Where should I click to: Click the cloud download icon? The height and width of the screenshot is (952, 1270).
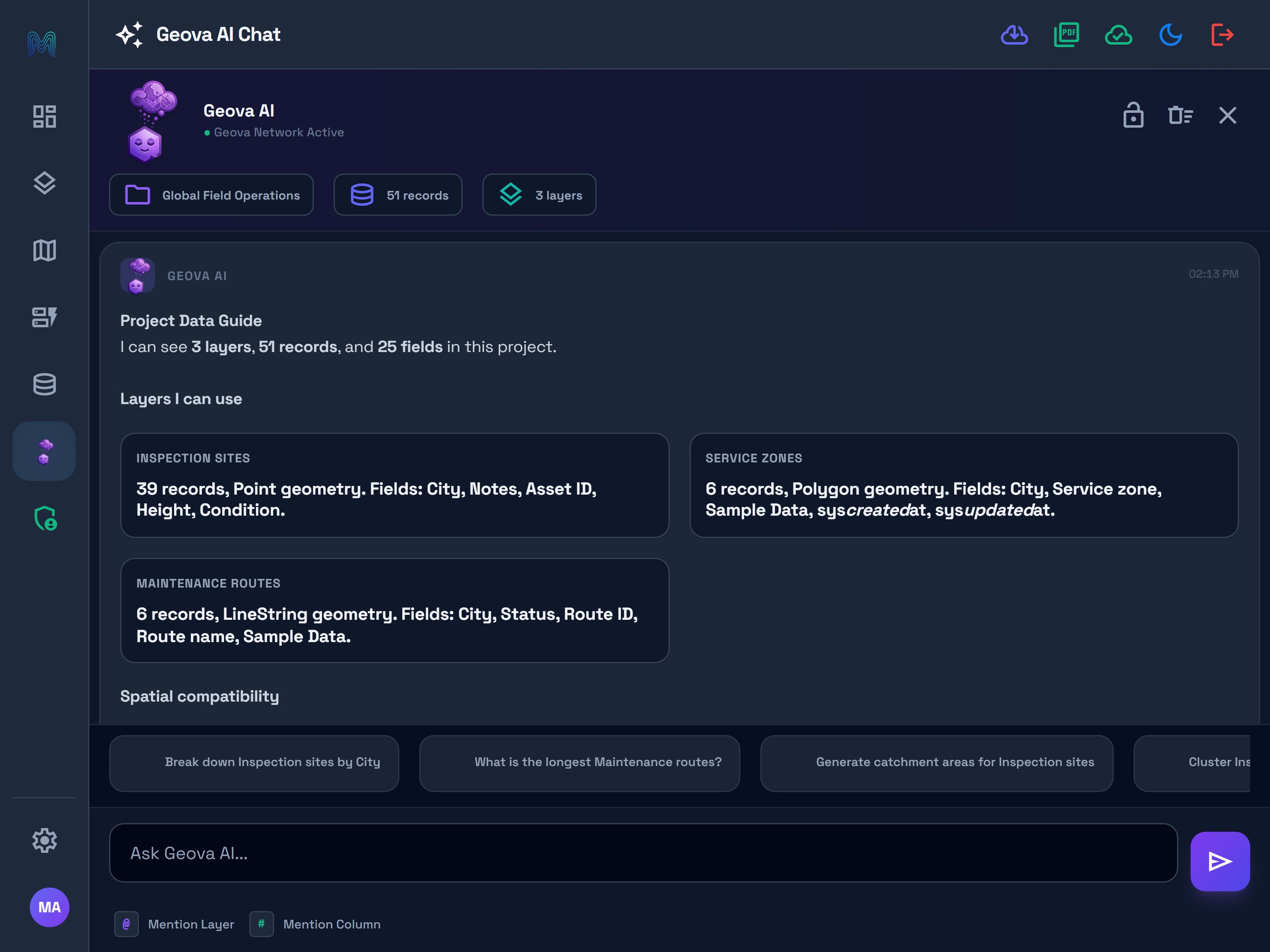click(x=1014, y=35)
